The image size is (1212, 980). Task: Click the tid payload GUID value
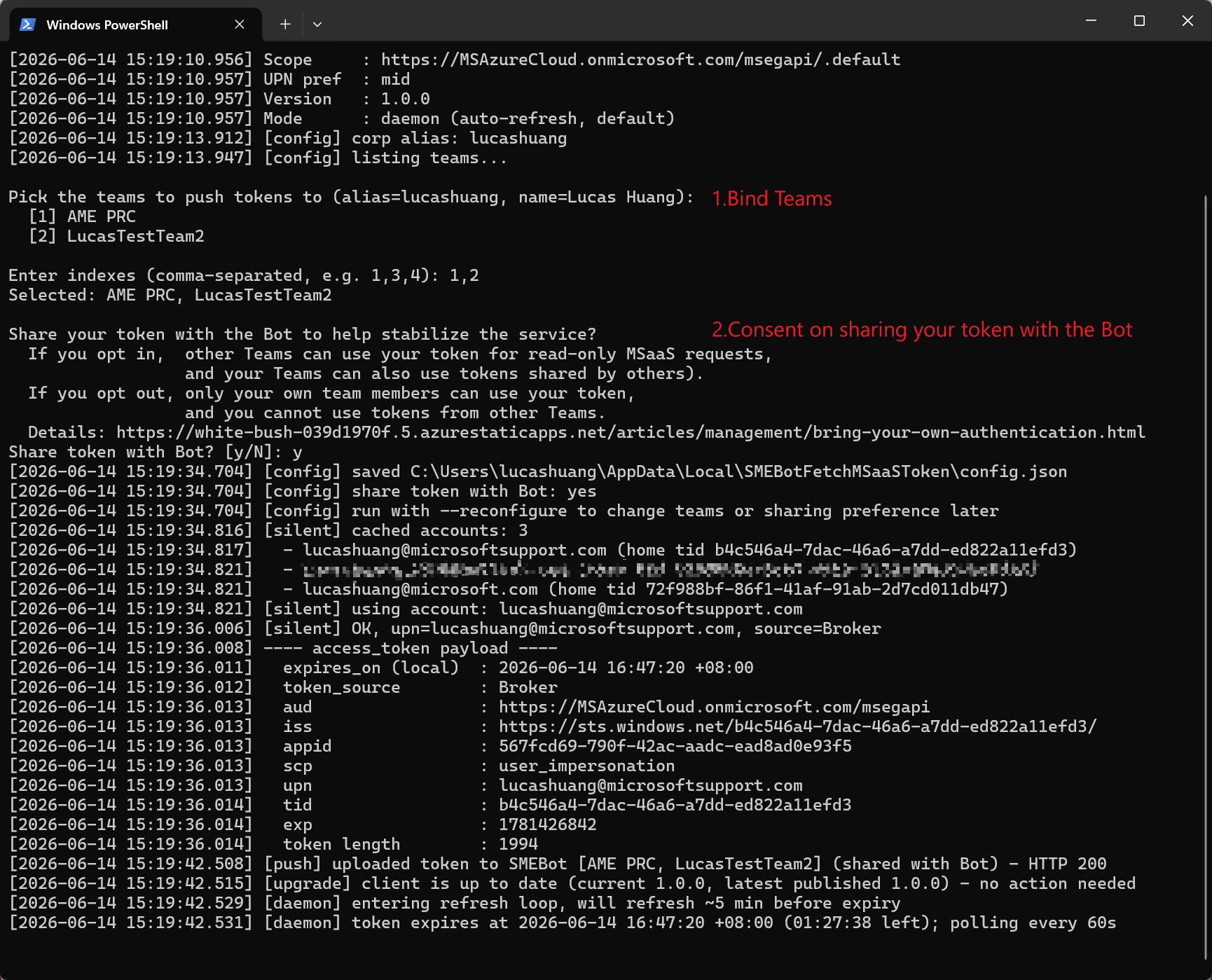pos(675,805)
